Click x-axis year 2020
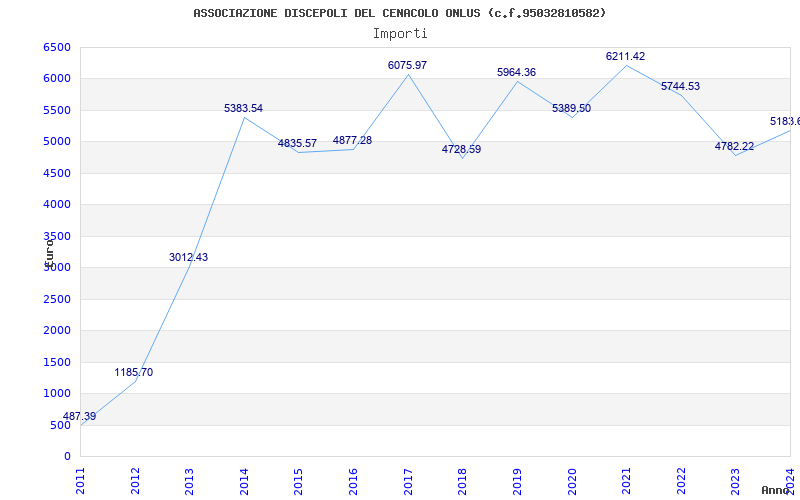 pyautogui.click(x=572, y=481)
